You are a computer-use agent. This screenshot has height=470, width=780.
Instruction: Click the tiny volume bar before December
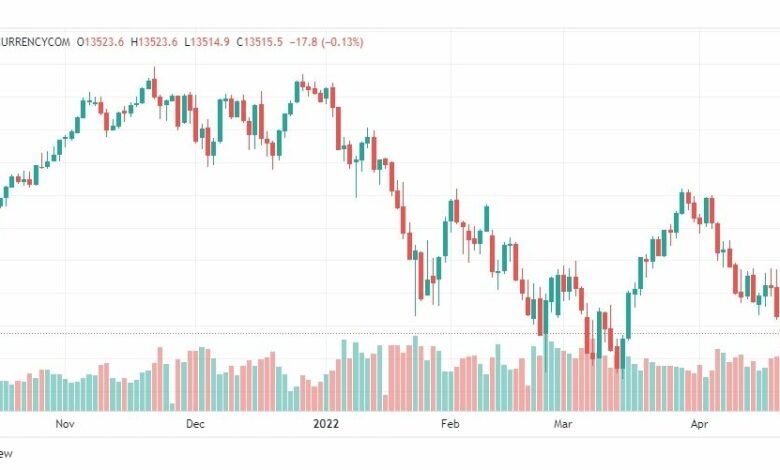pos(172,407)
